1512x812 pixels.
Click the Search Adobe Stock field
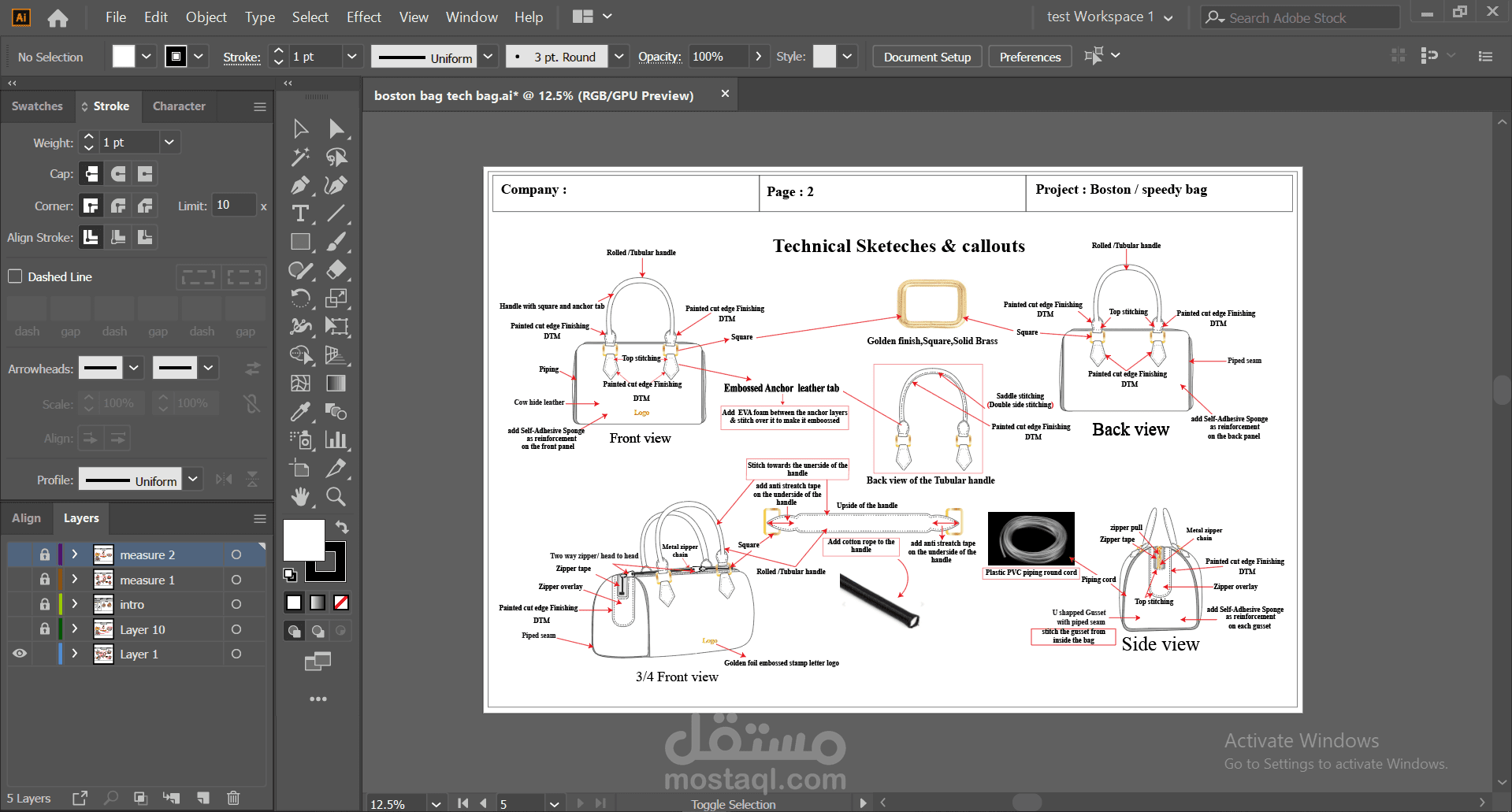[x=1300, y=17]
